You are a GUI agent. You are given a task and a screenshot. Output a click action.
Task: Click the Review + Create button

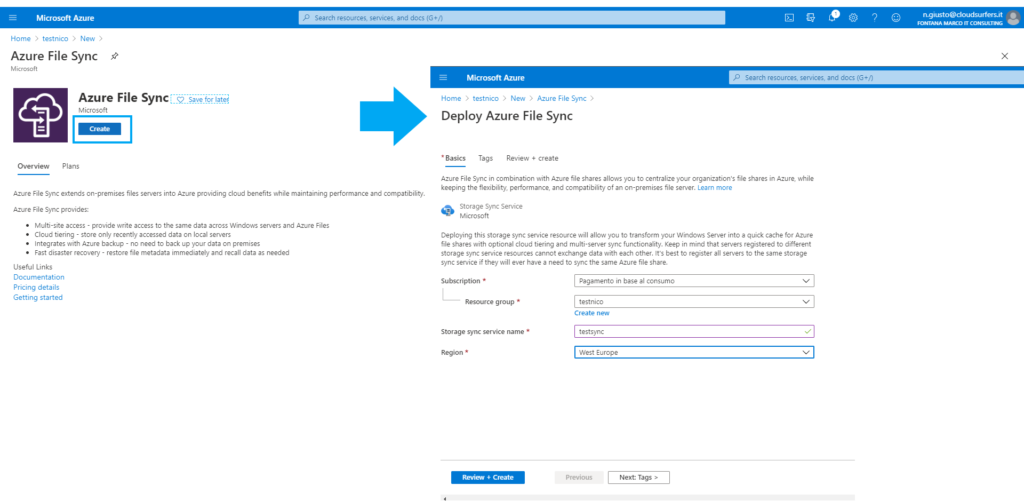click(x=488, y=477)
